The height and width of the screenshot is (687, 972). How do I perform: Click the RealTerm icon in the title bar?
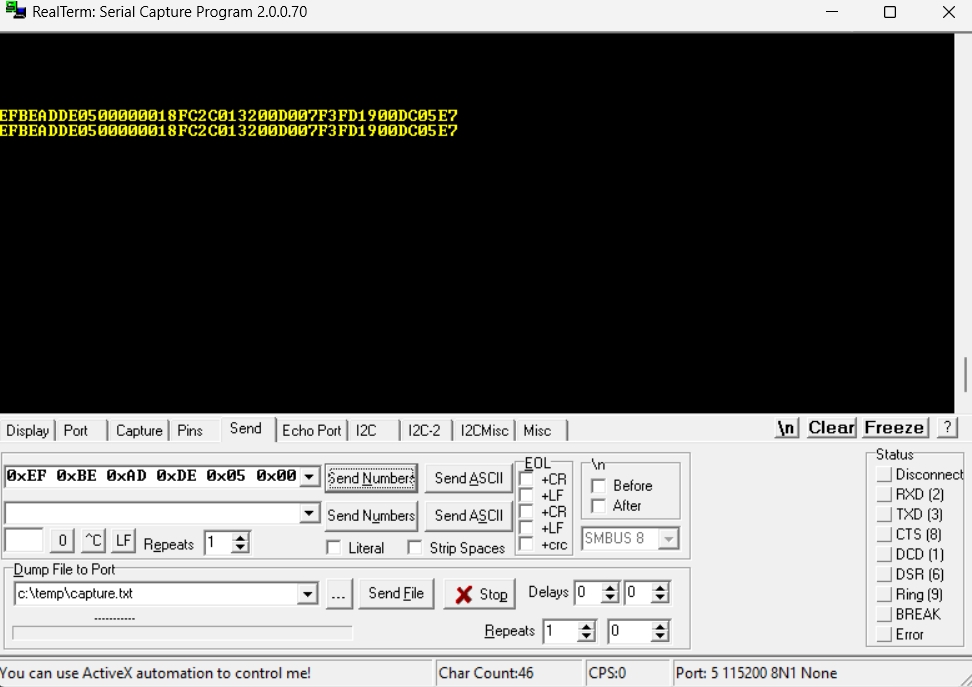pos(15,12)
